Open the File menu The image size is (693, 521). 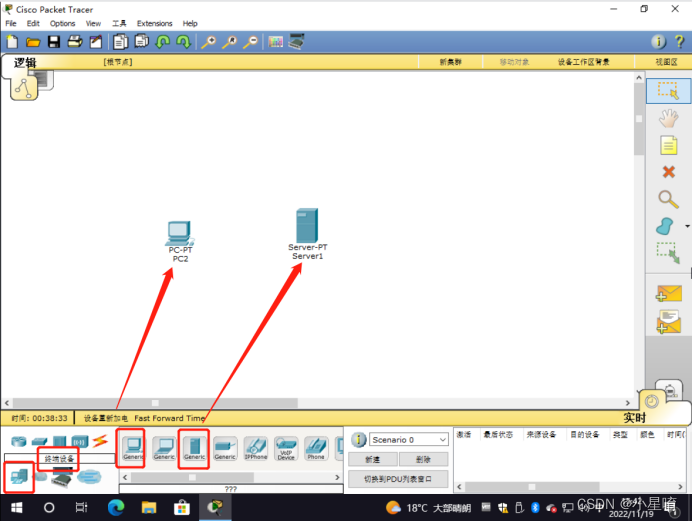click(11, 23)
